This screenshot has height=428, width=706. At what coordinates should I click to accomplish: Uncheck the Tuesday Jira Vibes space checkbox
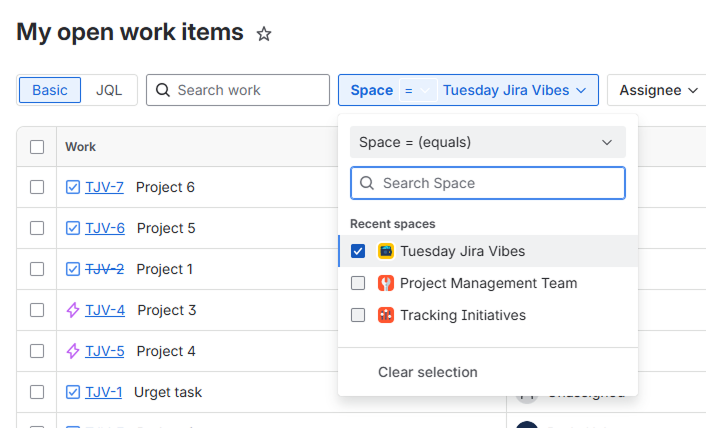pos(358,251)
